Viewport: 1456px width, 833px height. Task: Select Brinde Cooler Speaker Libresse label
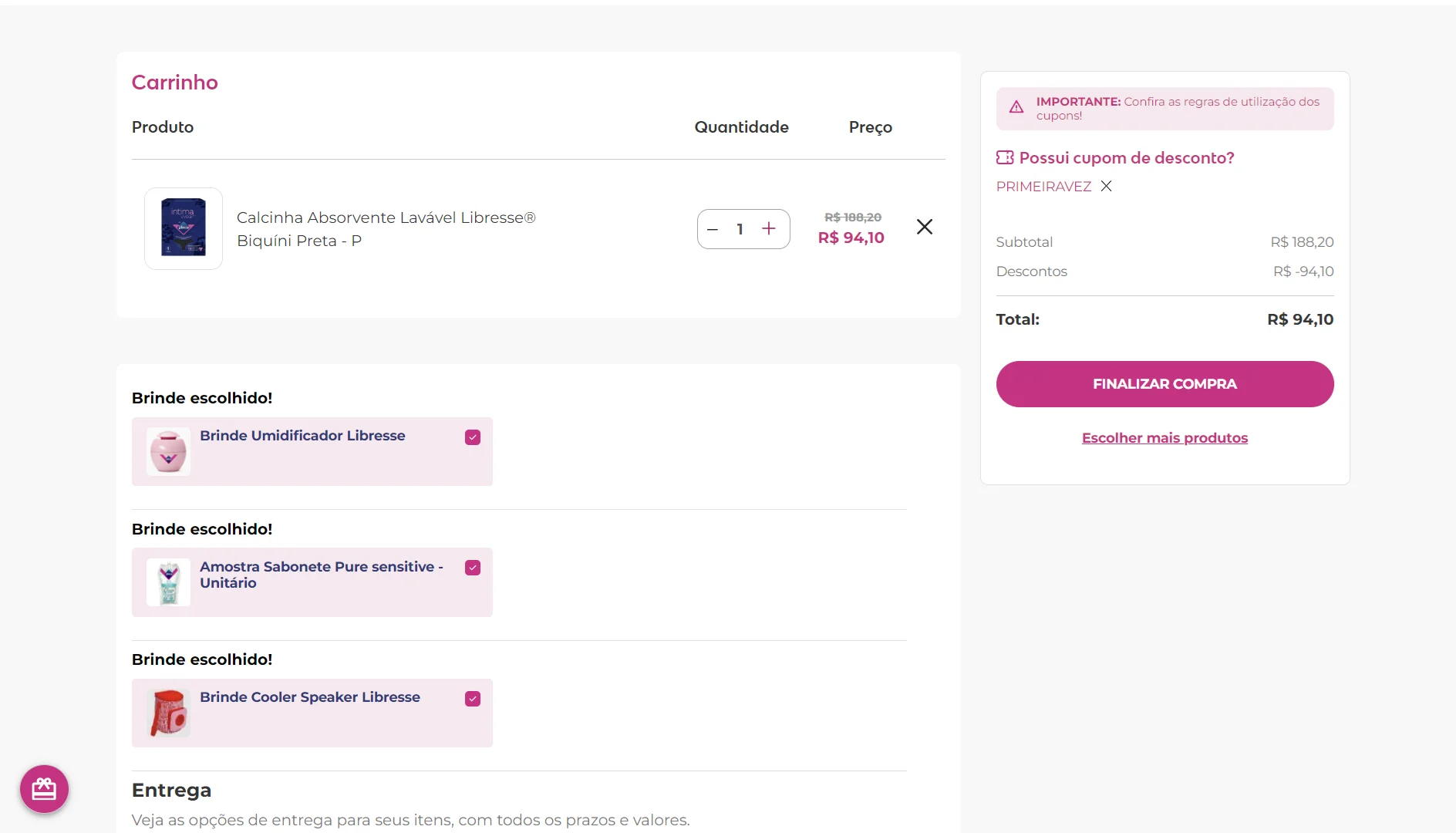coord(310,696)
